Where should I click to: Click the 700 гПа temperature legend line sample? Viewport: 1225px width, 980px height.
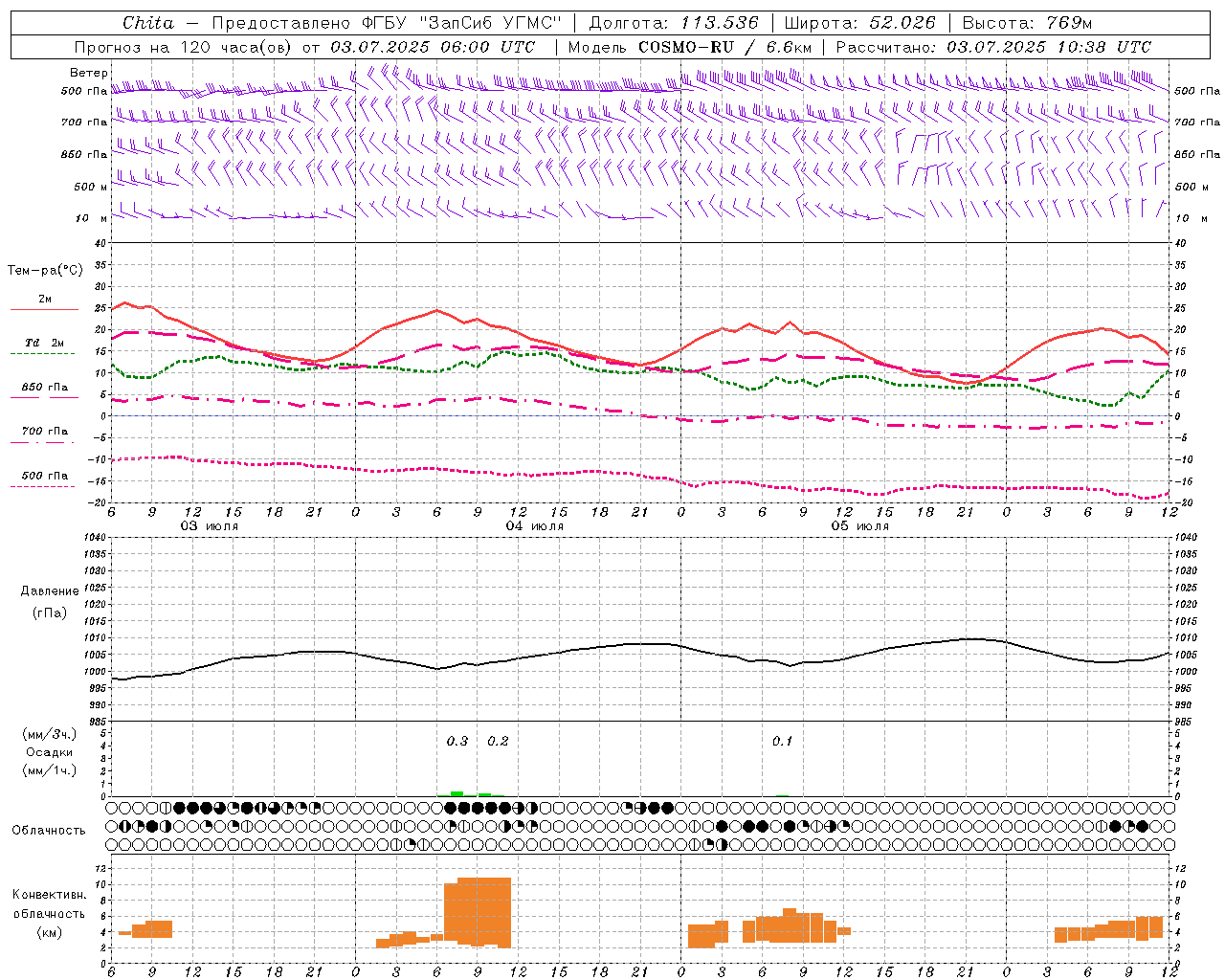coord(42,442)
